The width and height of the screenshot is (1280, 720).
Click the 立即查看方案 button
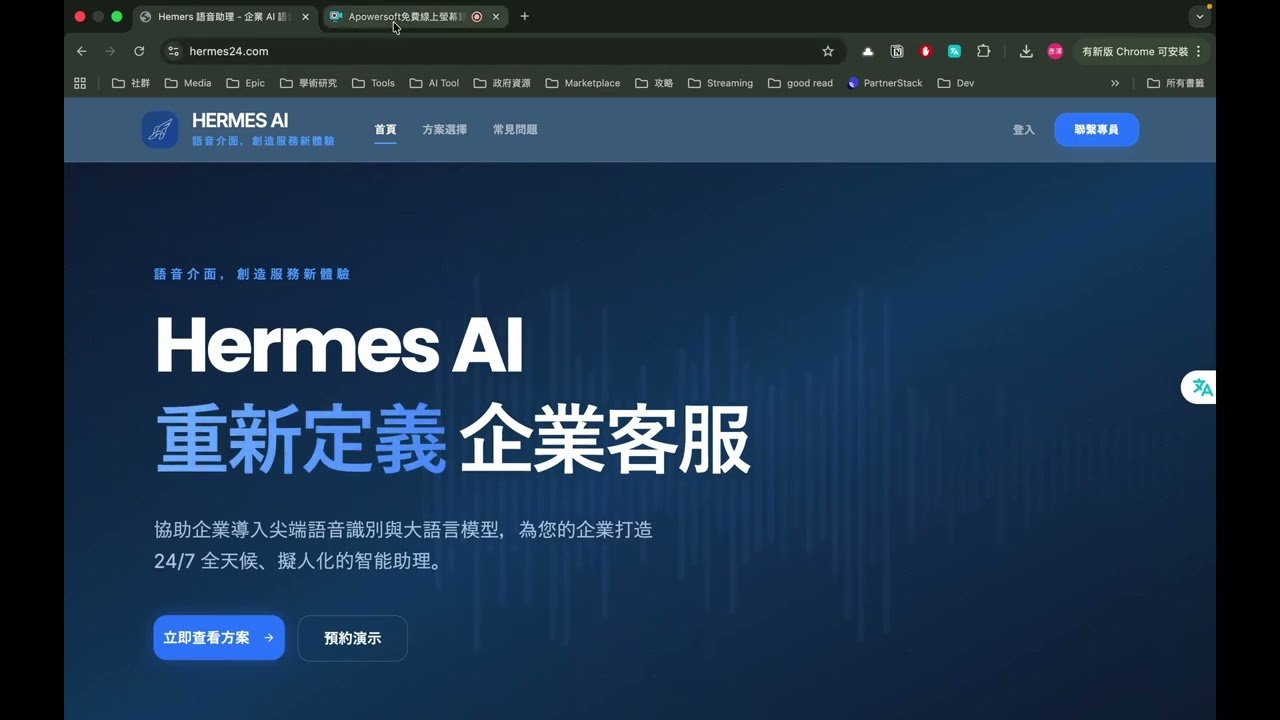219,638
